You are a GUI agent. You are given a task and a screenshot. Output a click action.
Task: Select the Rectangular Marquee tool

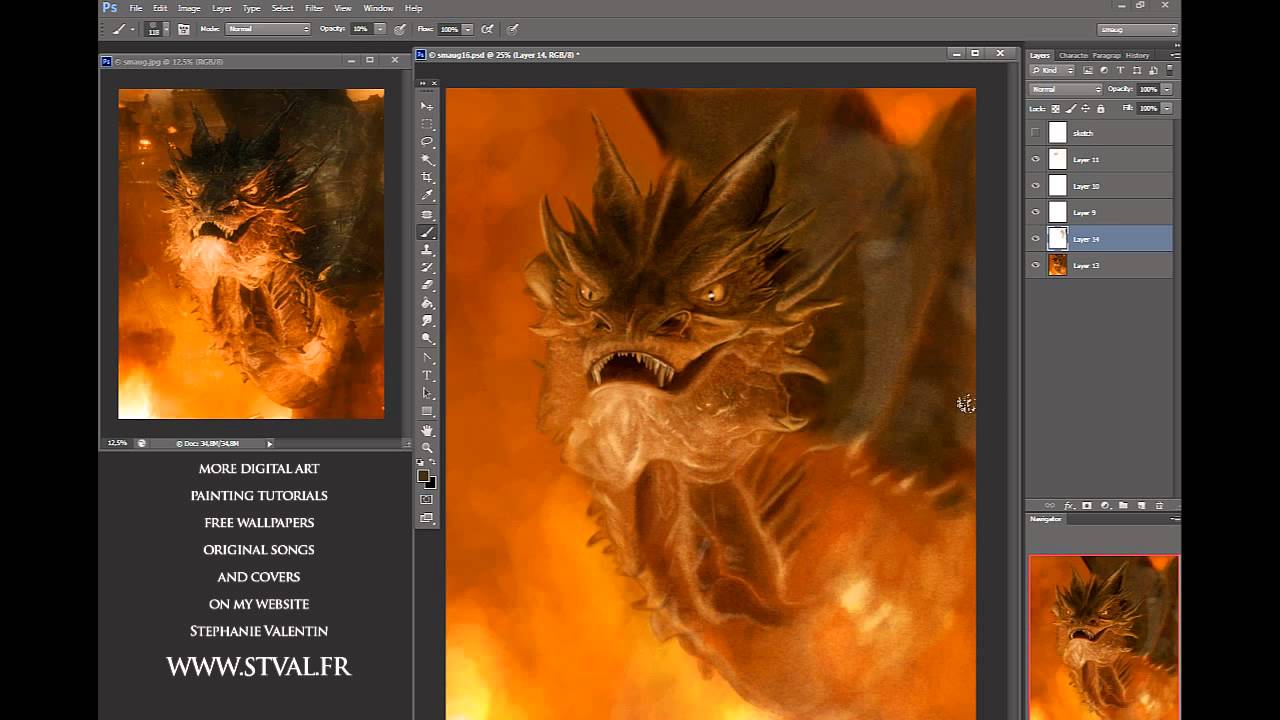(x=427, y=124)
